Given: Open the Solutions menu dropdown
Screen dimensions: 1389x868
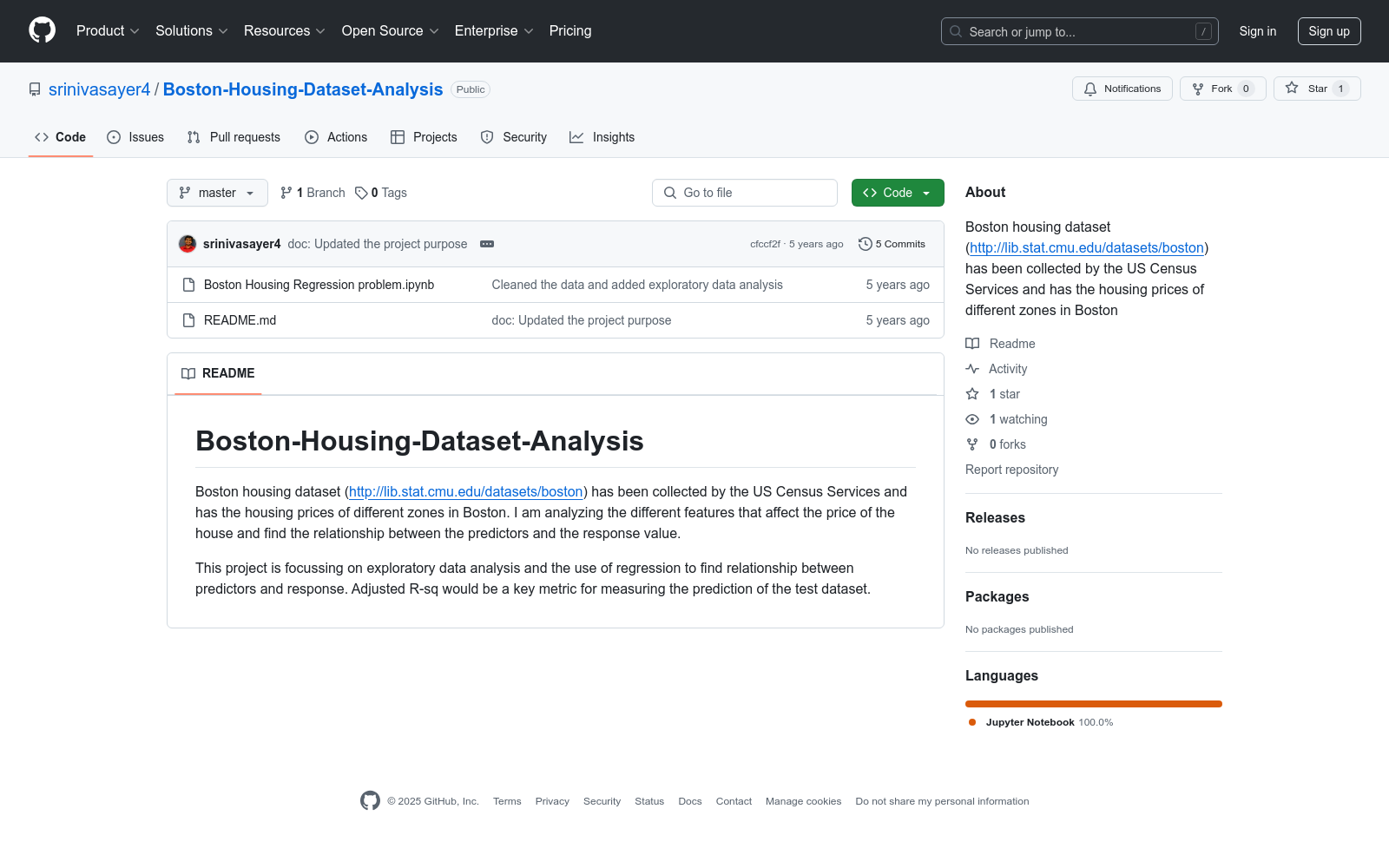Looking at the screenshot, I should pyautogui.click(x=192, y=30).
